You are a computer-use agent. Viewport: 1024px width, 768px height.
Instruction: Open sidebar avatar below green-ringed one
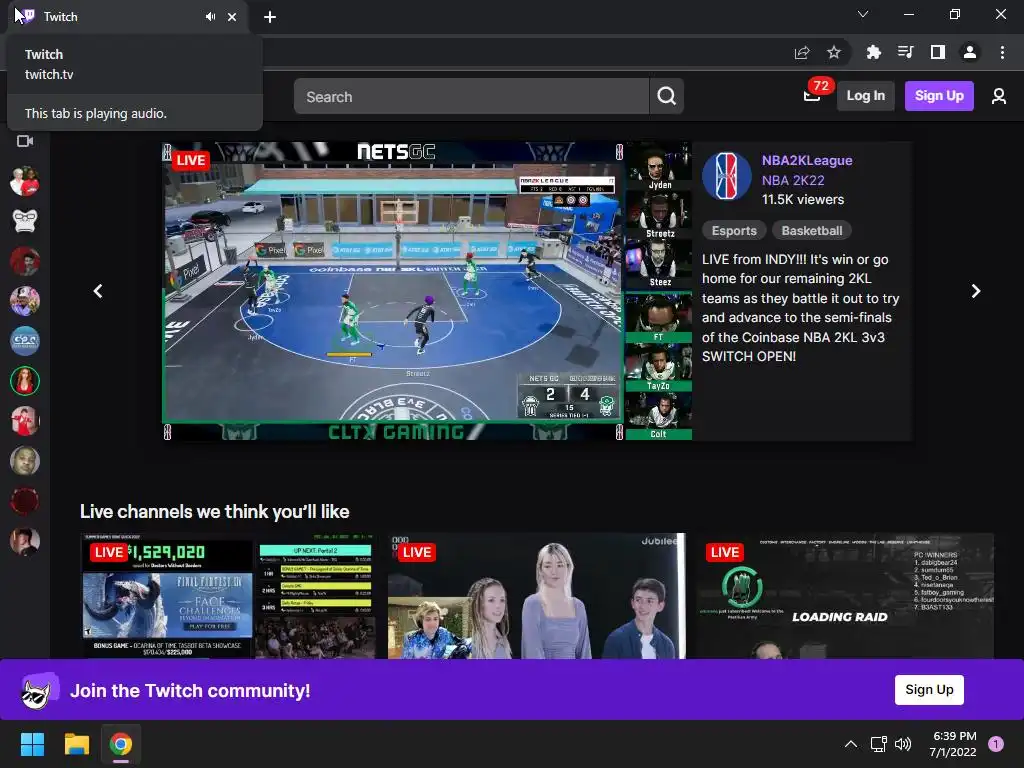pyautogui.click(x=25, y=421)
